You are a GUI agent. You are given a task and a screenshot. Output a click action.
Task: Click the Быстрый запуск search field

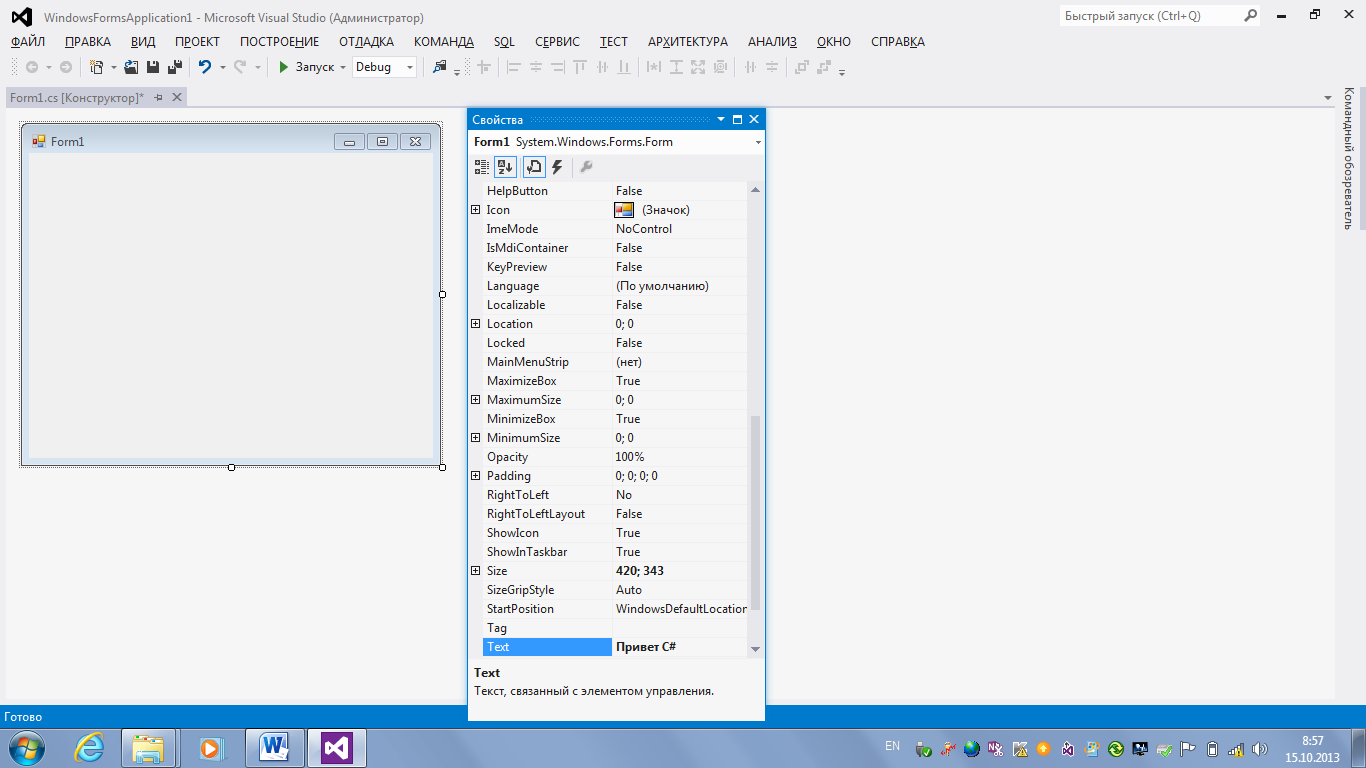1159,16
